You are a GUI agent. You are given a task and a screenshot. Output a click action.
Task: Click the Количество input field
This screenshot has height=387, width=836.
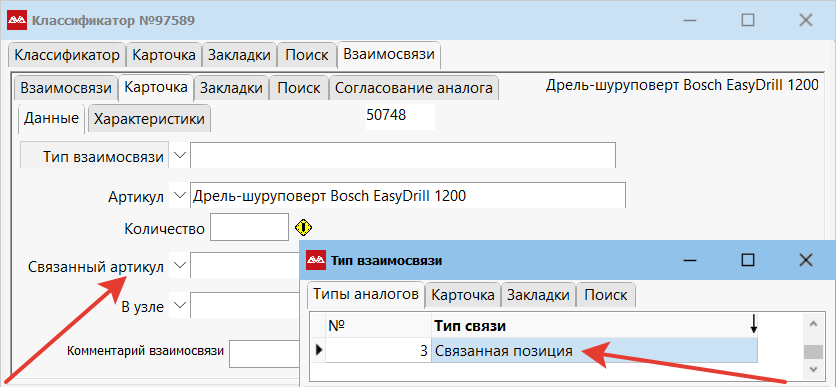pyautogui.click(x=250, y=228)
